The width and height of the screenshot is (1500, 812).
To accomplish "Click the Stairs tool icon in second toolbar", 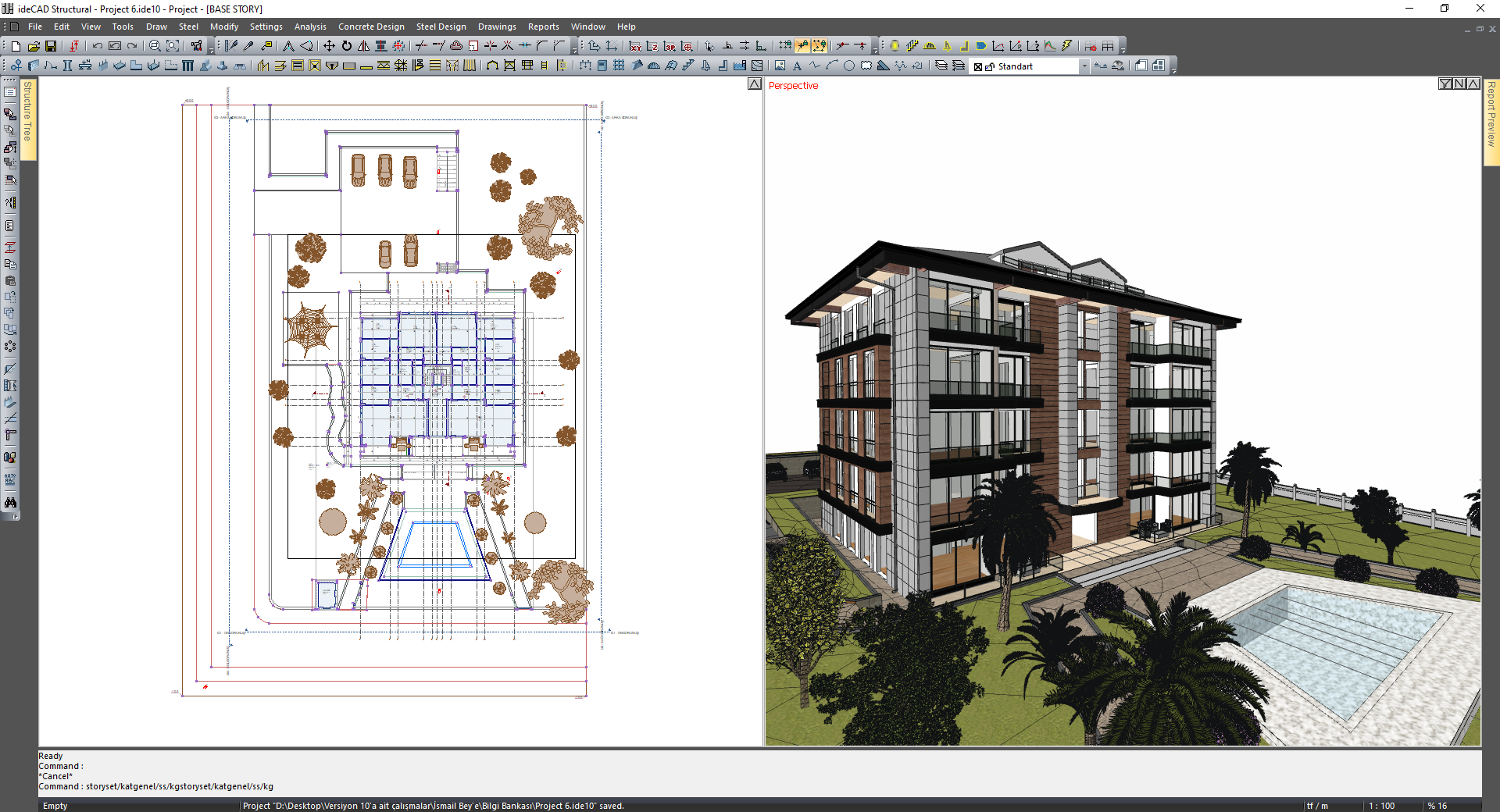I will 688,66.
